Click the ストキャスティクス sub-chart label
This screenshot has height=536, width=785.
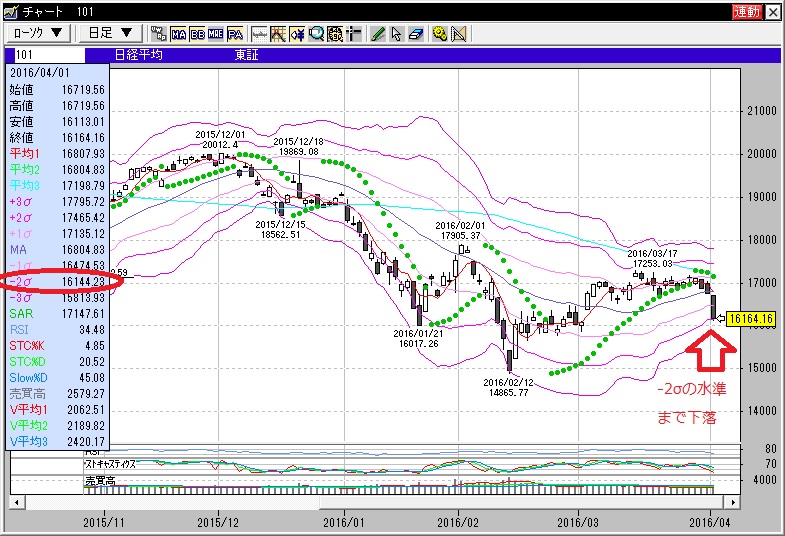(110, 464)
